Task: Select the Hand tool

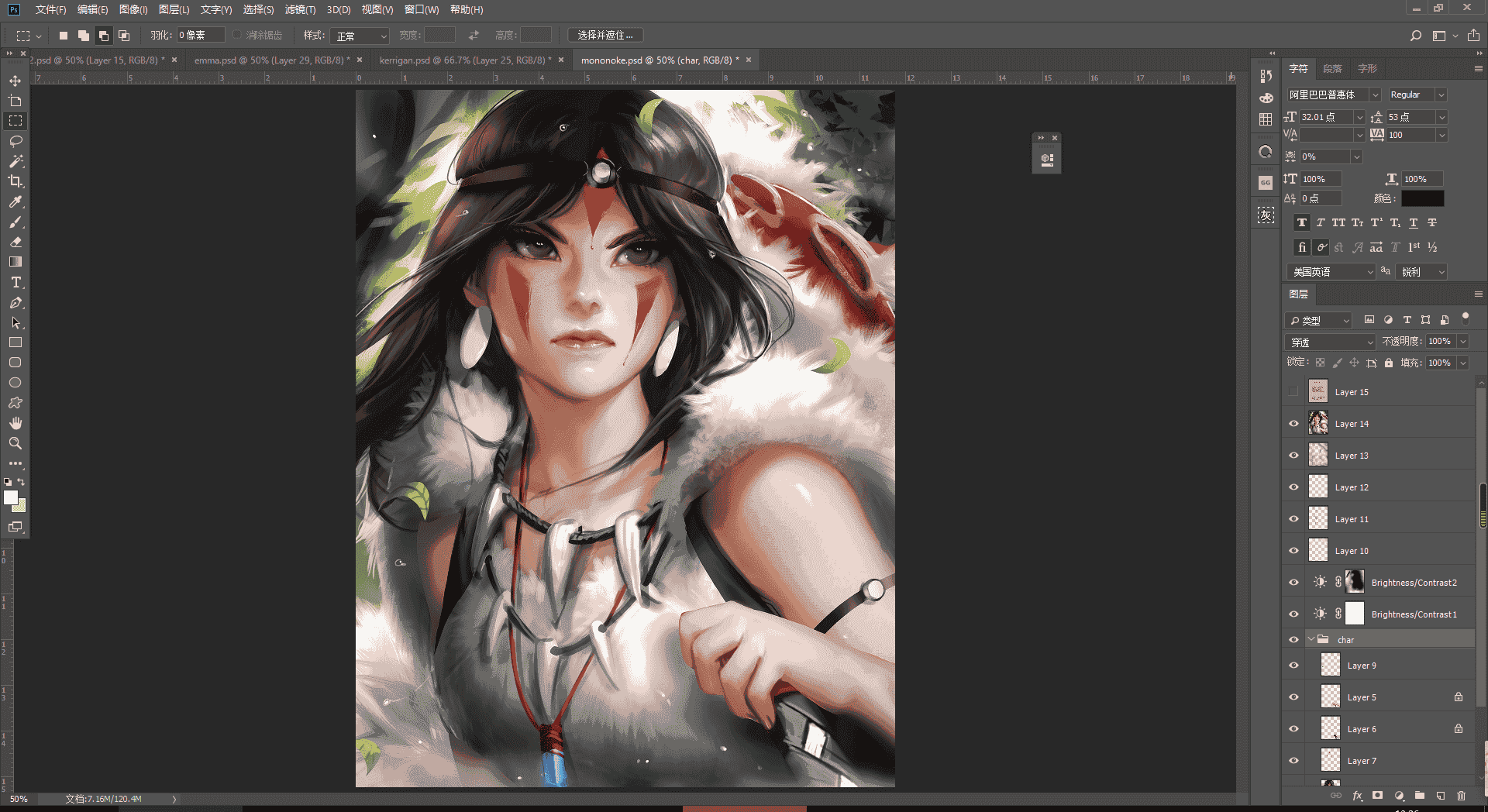Action: (x=15, y=423)
